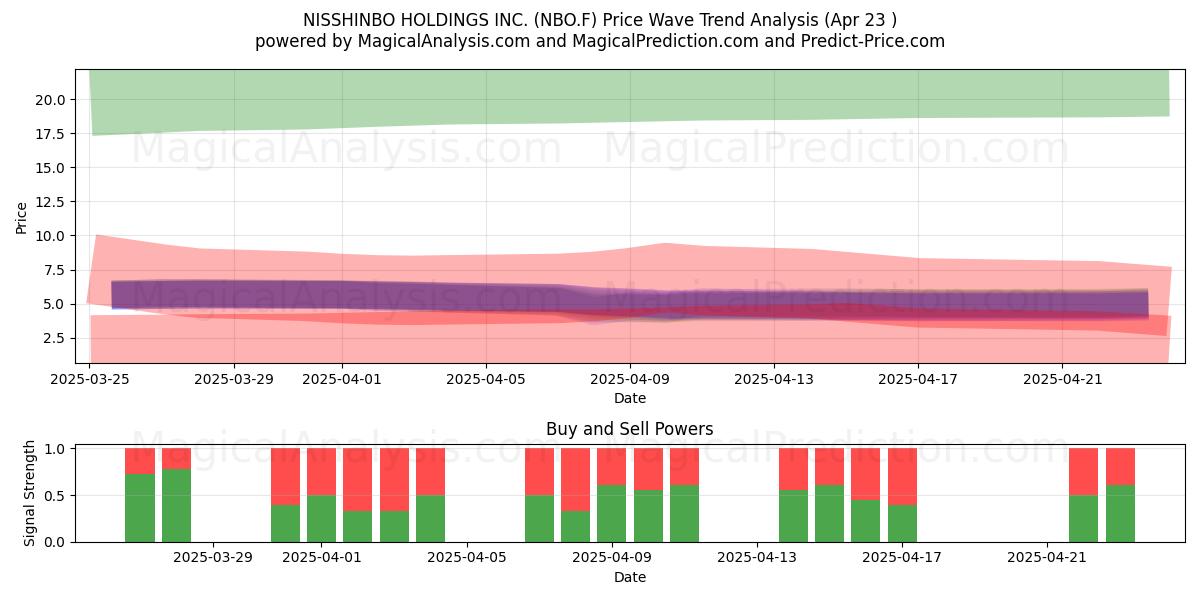Click the 'Date' label under the price chart
This screenshot has height=600, width=1200.
click(630, 398)
